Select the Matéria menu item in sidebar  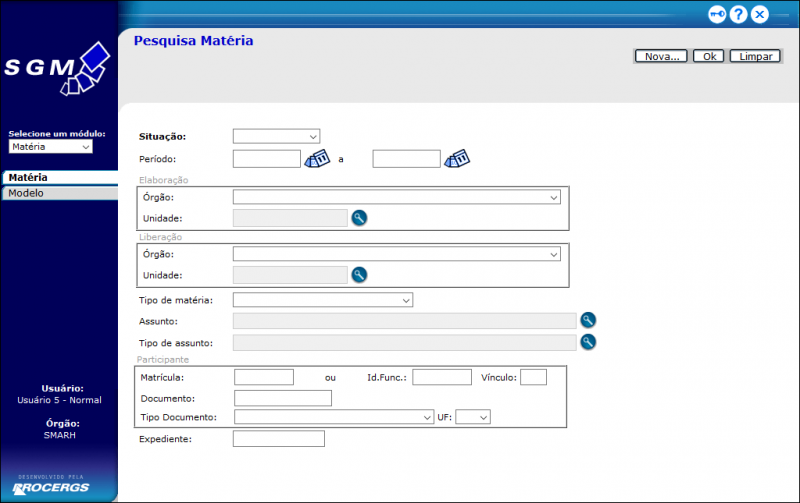(60, 178)
